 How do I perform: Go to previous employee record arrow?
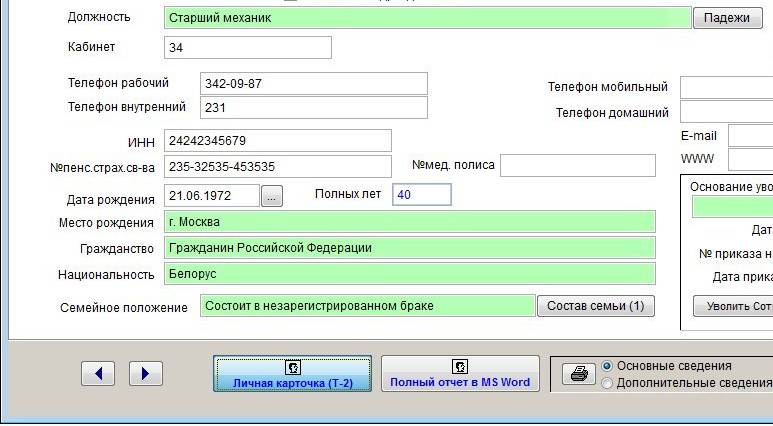tap(98, 374)
